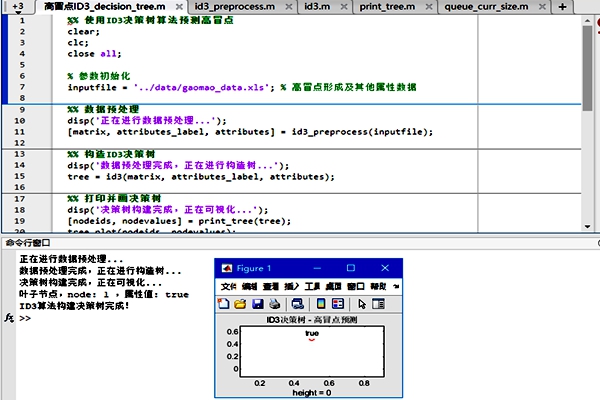Screen dimensions: 600x400
Task: Open the 工具 menu in Figure 1
Action: click(311, 286)
